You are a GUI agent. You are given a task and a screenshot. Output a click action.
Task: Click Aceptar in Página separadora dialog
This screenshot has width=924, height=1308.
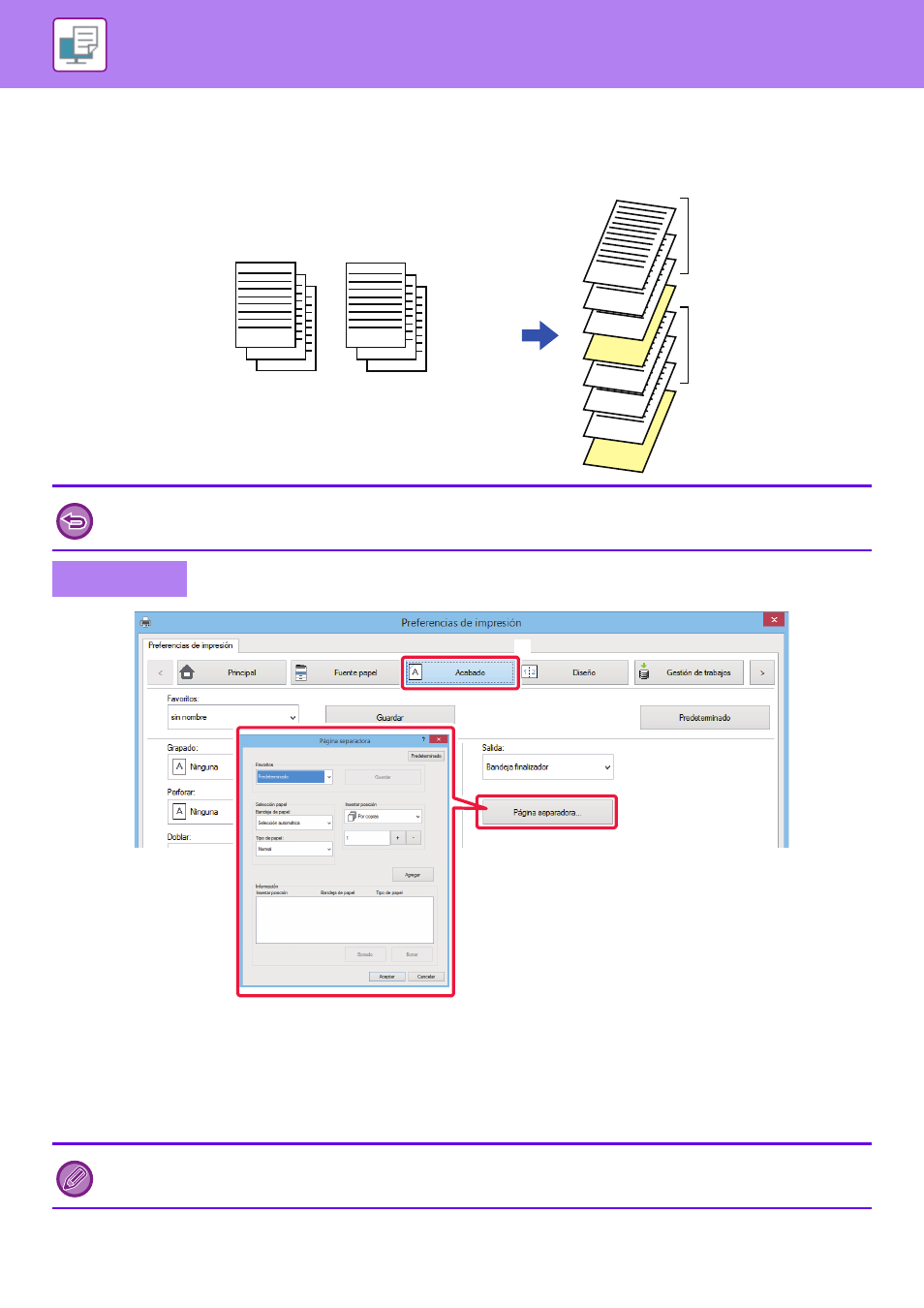pos(387,977)
